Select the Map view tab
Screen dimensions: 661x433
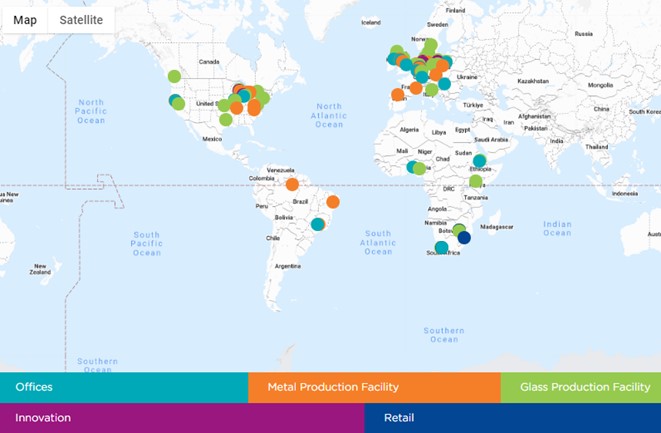pos(25,20)
